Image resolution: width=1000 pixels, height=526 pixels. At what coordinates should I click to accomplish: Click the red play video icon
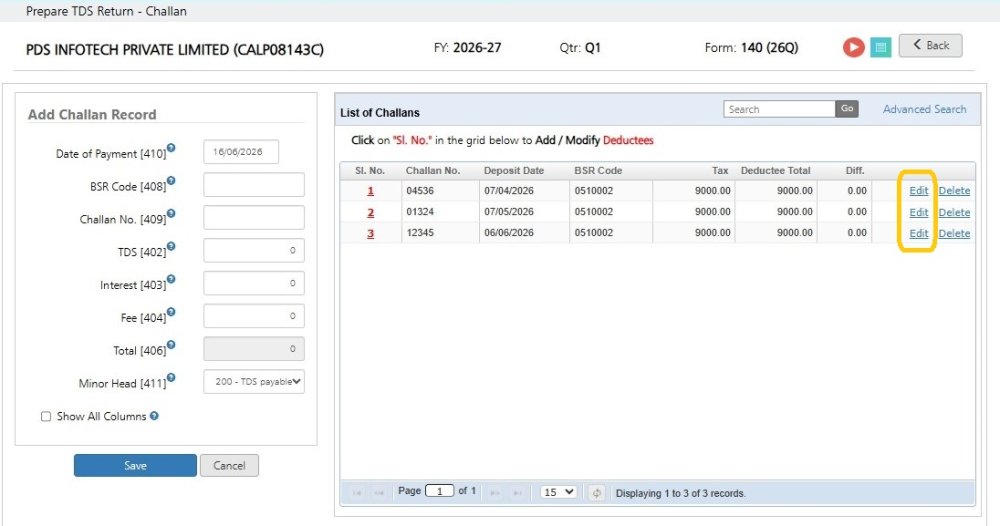tap(853, 47)
